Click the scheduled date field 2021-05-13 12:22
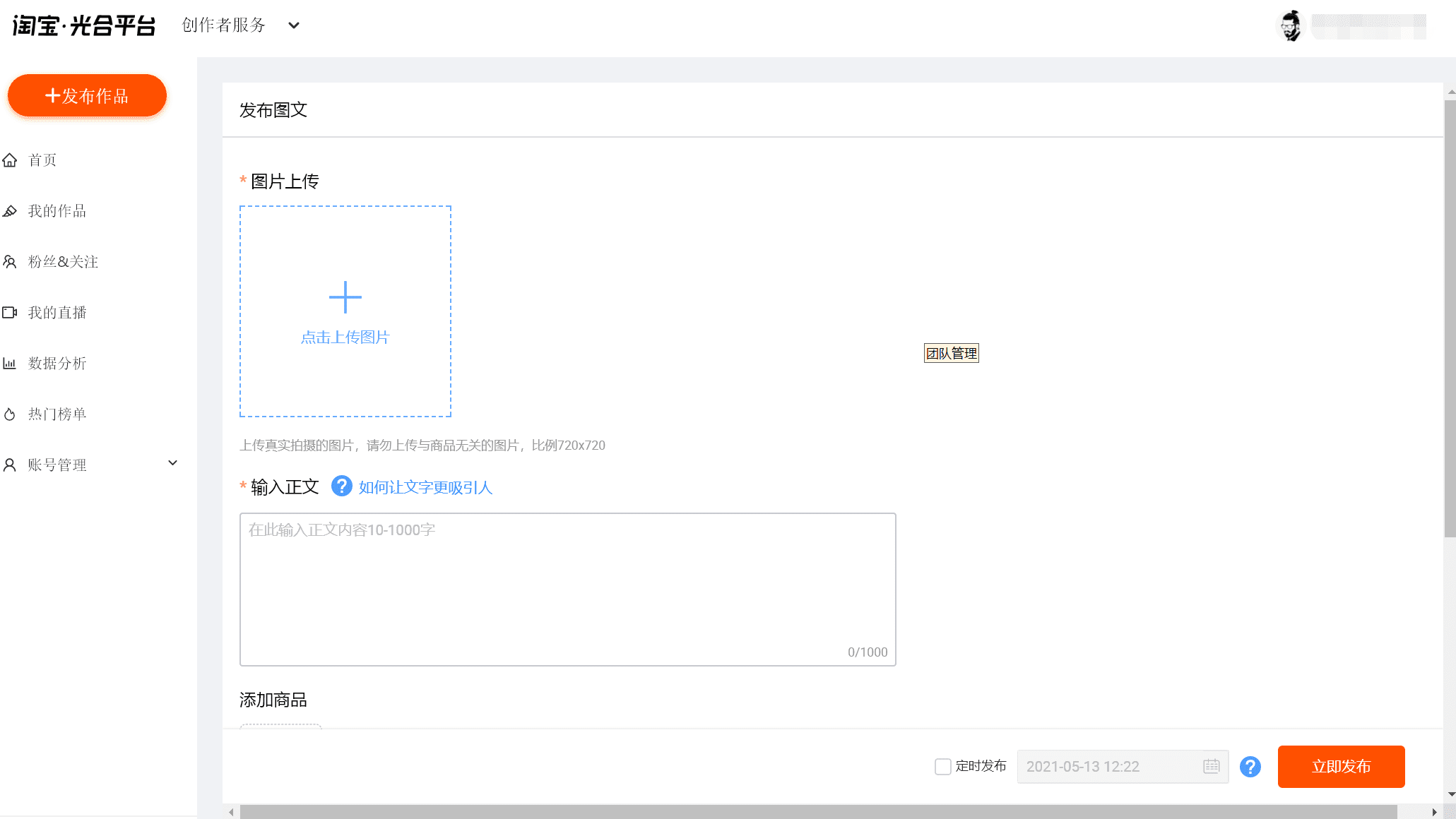 [1123, 767]
